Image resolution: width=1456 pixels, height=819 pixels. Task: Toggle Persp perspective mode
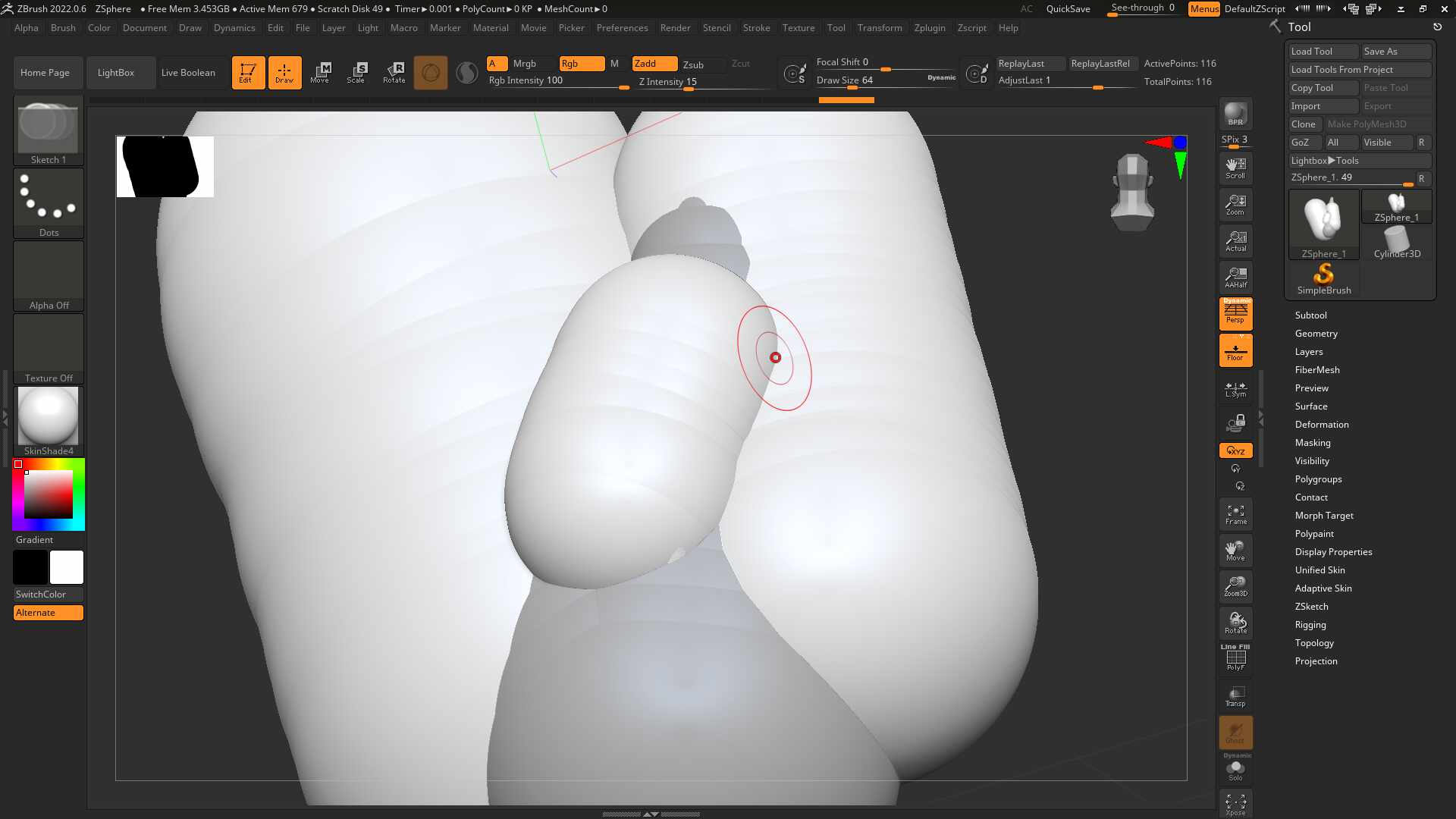[1235, 313]
